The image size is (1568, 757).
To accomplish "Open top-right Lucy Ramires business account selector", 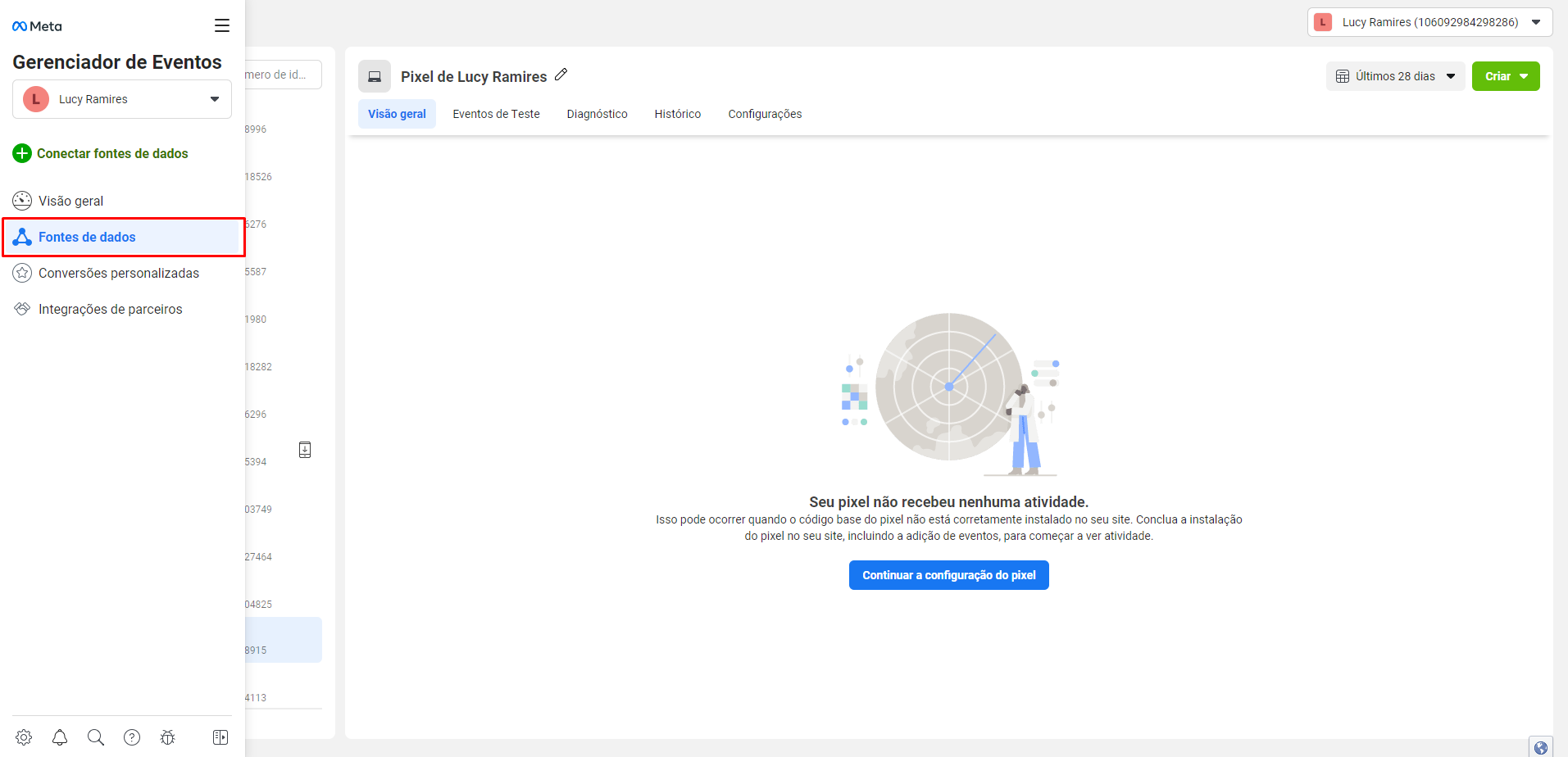I will [1429, 22].
